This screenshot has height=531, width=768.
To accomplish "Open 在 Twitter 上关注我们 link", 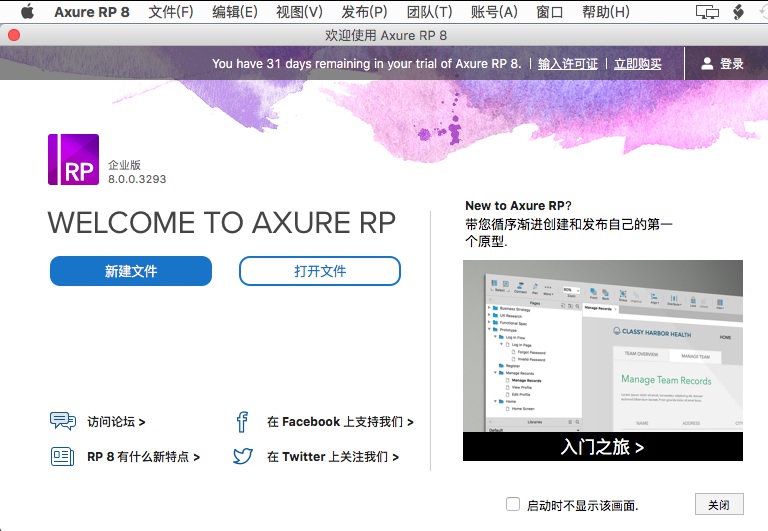I will [333, 457].
